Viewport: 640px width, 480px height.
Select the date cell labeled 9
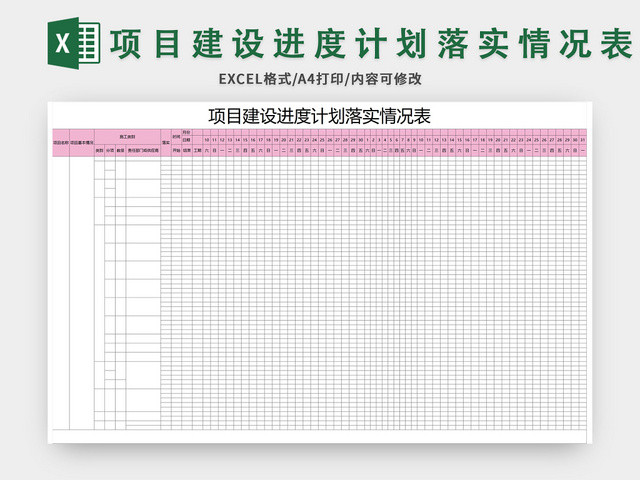(414, 140)
